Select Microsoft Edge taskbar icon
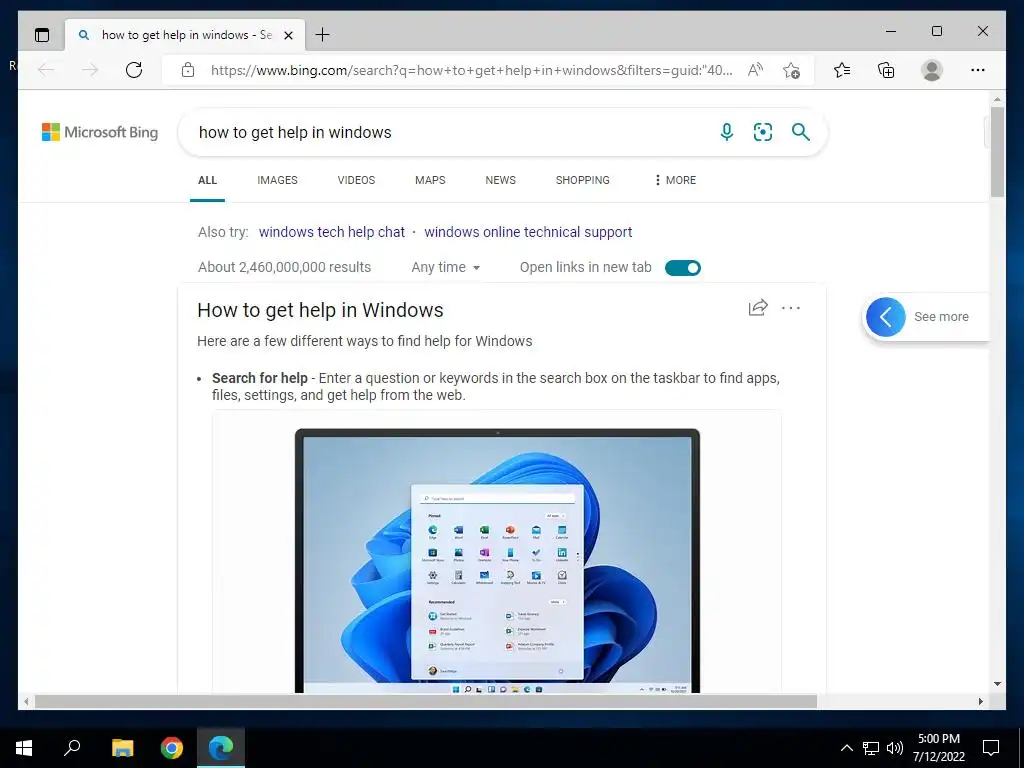Viewport: 1024px width, 768px height. (221, 748)
